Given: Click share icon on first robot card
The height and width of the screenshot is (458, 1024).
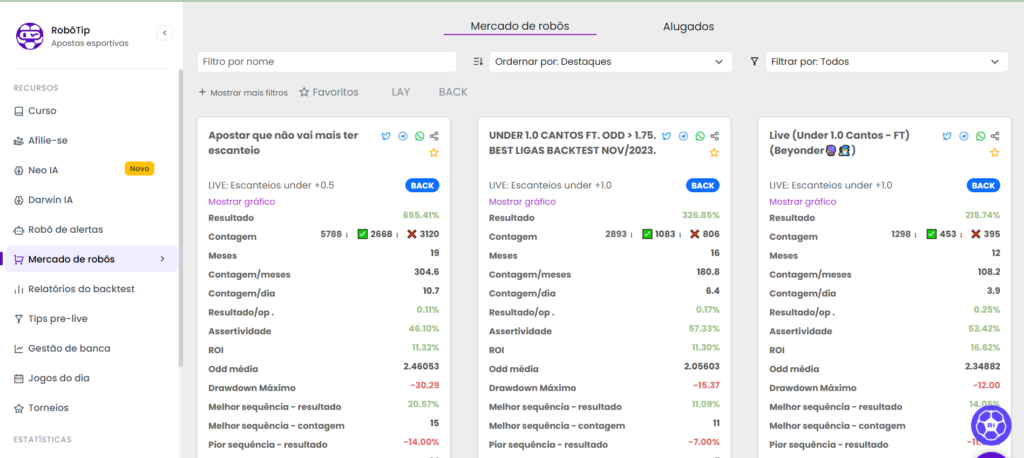Looking at the screenshot, I should (434, 136).
